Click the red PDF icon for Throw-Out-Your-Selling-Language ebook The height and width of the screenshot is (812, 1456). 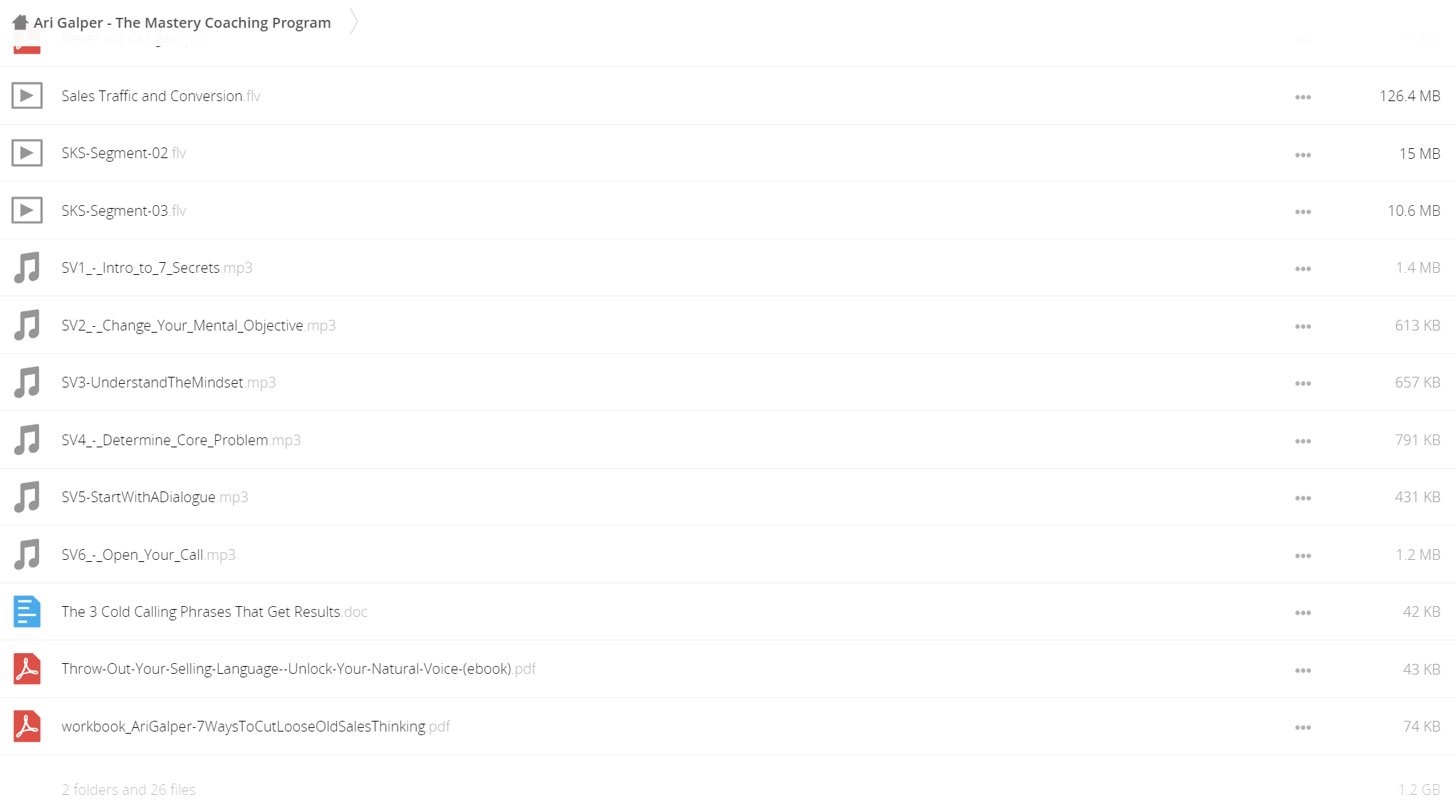pos(27,669)
